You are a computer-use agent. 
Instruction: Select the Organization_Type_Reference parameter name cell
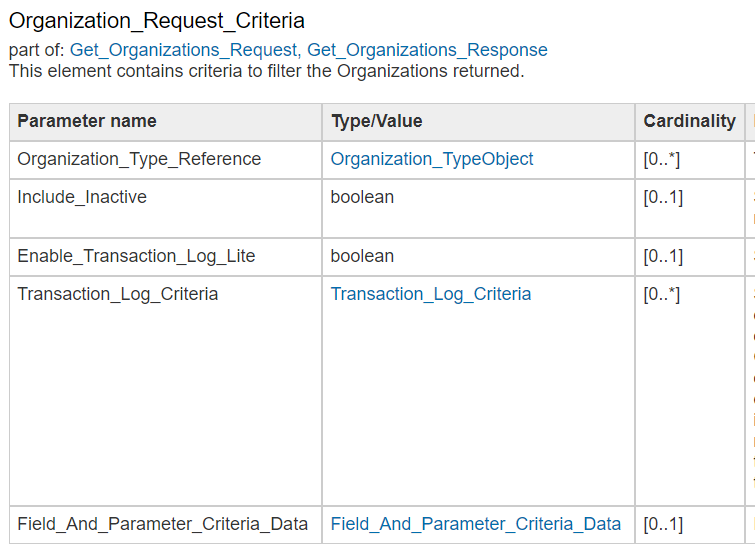tap(139, 159)
